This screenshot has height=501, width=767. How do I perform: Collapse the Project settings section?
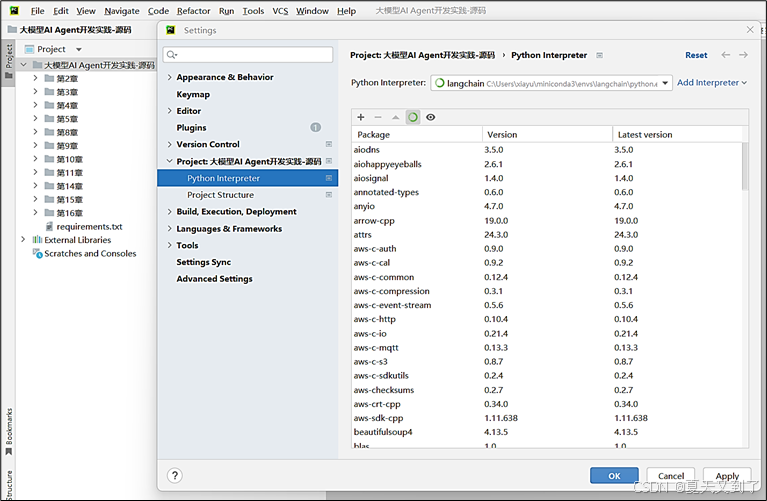pos(170,161)
